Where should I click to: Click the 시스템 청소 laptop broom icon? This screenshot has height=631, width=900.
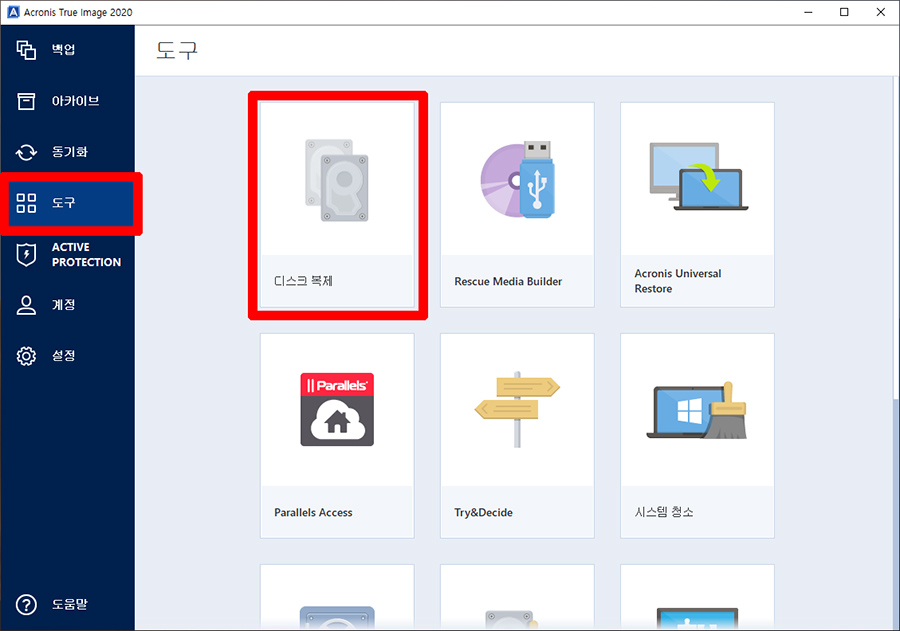click(x=699, y=410)
